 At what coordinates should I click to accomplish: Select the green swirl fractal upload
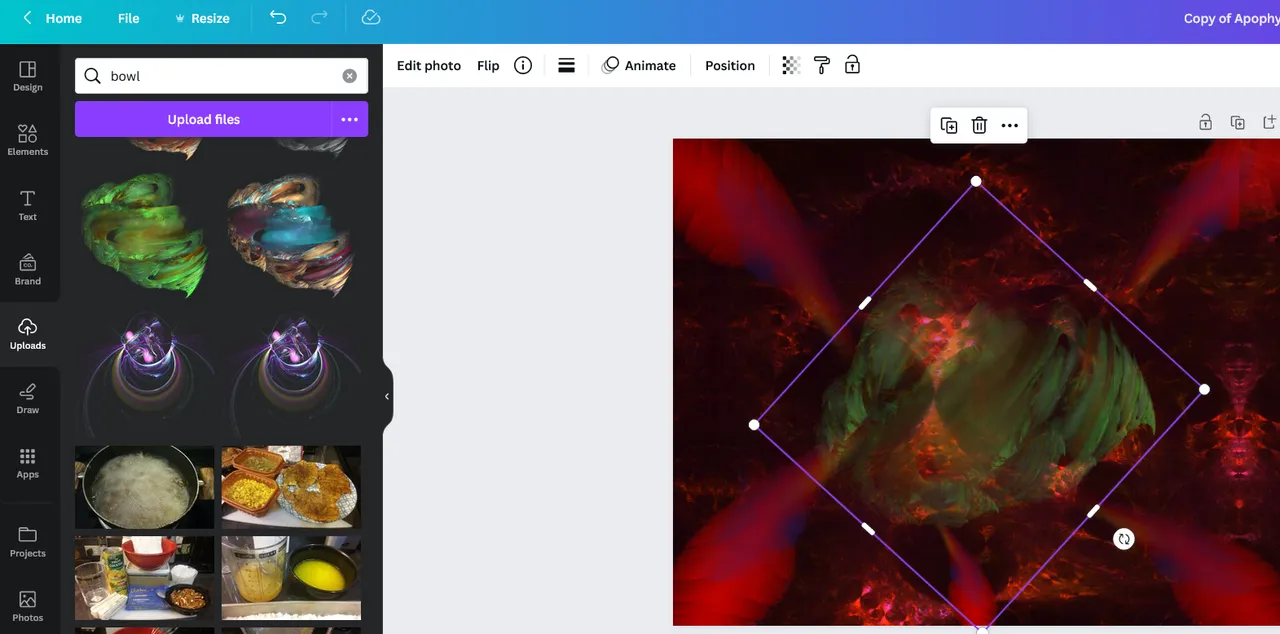point(143,235)
